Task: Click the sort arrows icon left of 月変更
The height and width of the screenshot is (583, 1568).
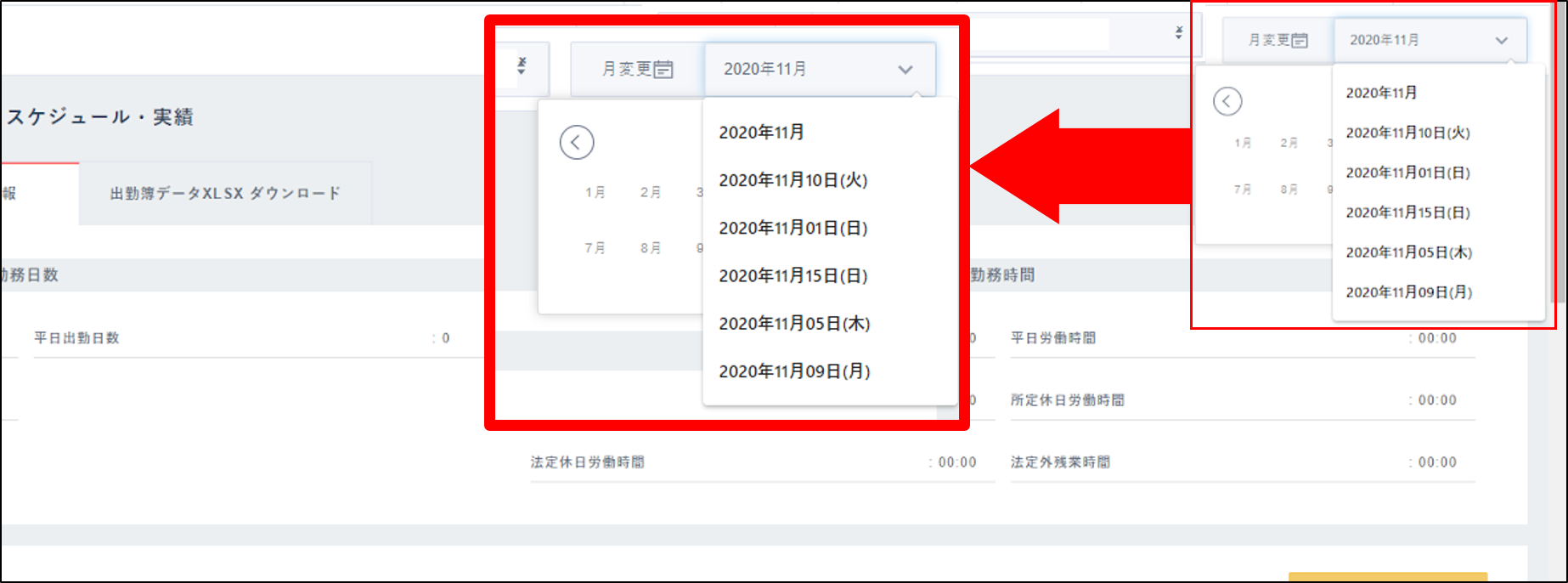Action: coord(522,65)
